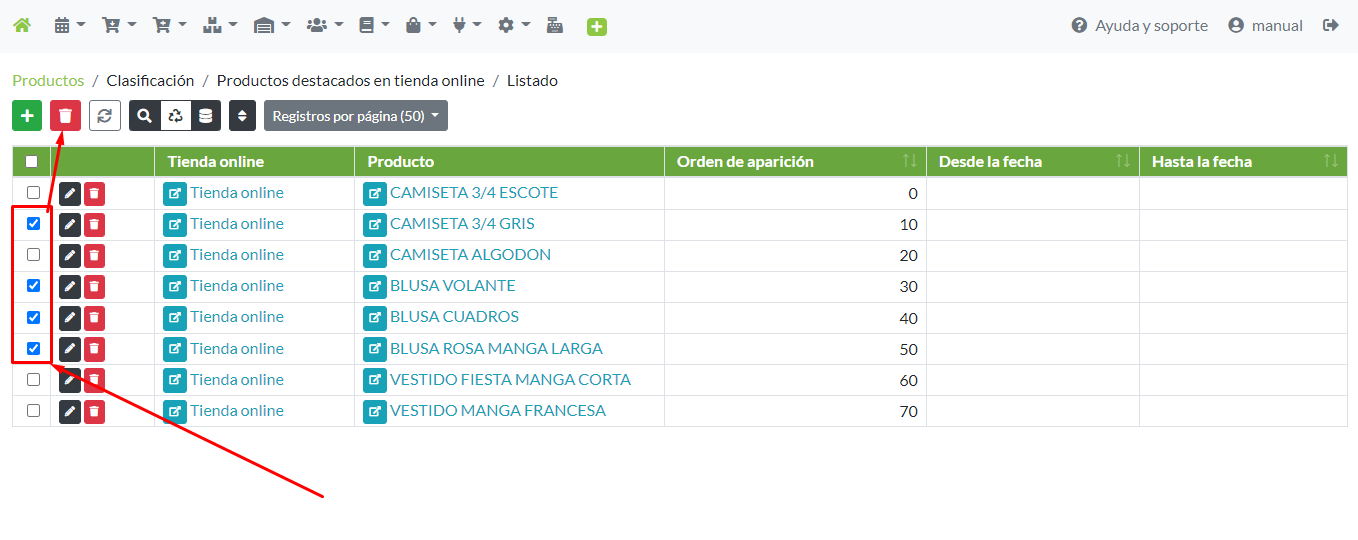Uncheck the CAMISETA 3/4 GRIS row checkbox
This screenshot has width=1358, height=540.
(33, 223)
